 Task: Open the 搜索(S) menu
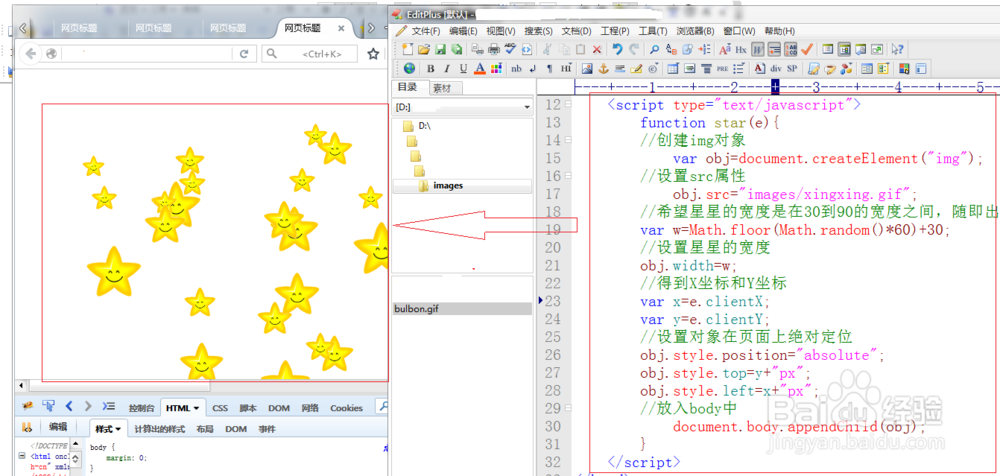[538, 31]
